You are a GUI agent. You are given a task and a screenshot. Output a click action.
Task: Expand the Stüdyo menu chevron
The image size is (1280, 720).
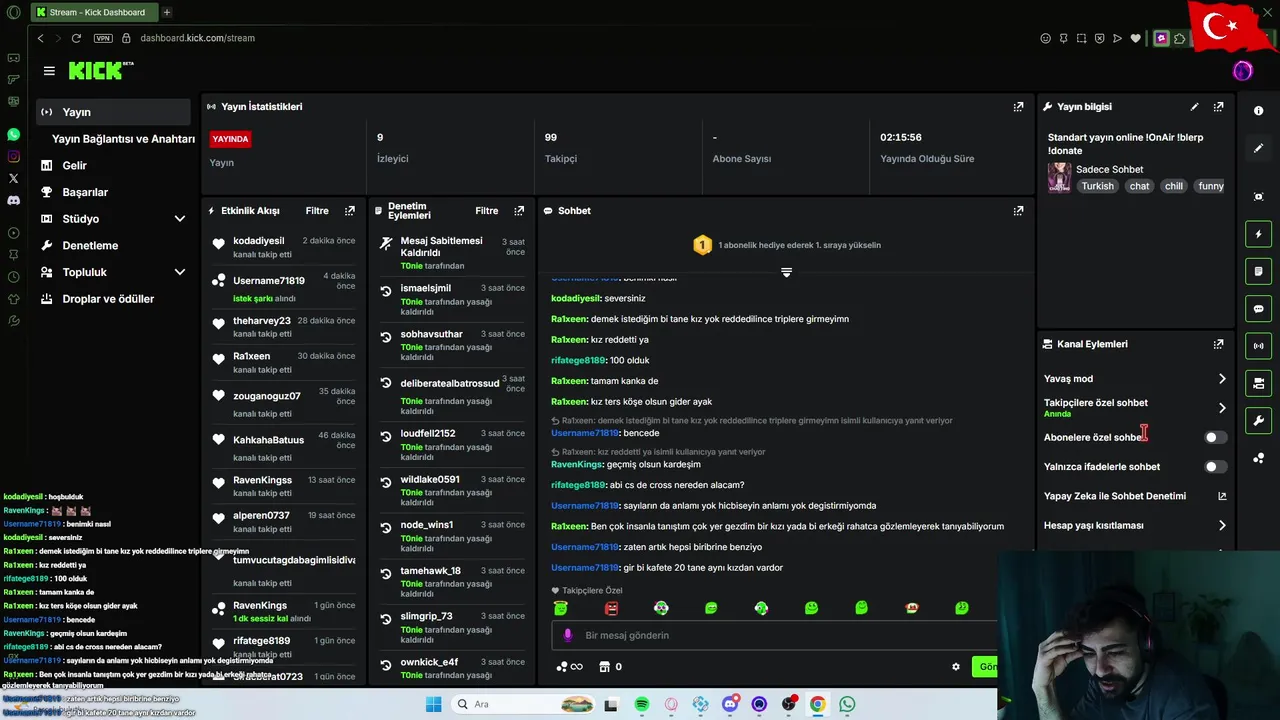point(180,219)
